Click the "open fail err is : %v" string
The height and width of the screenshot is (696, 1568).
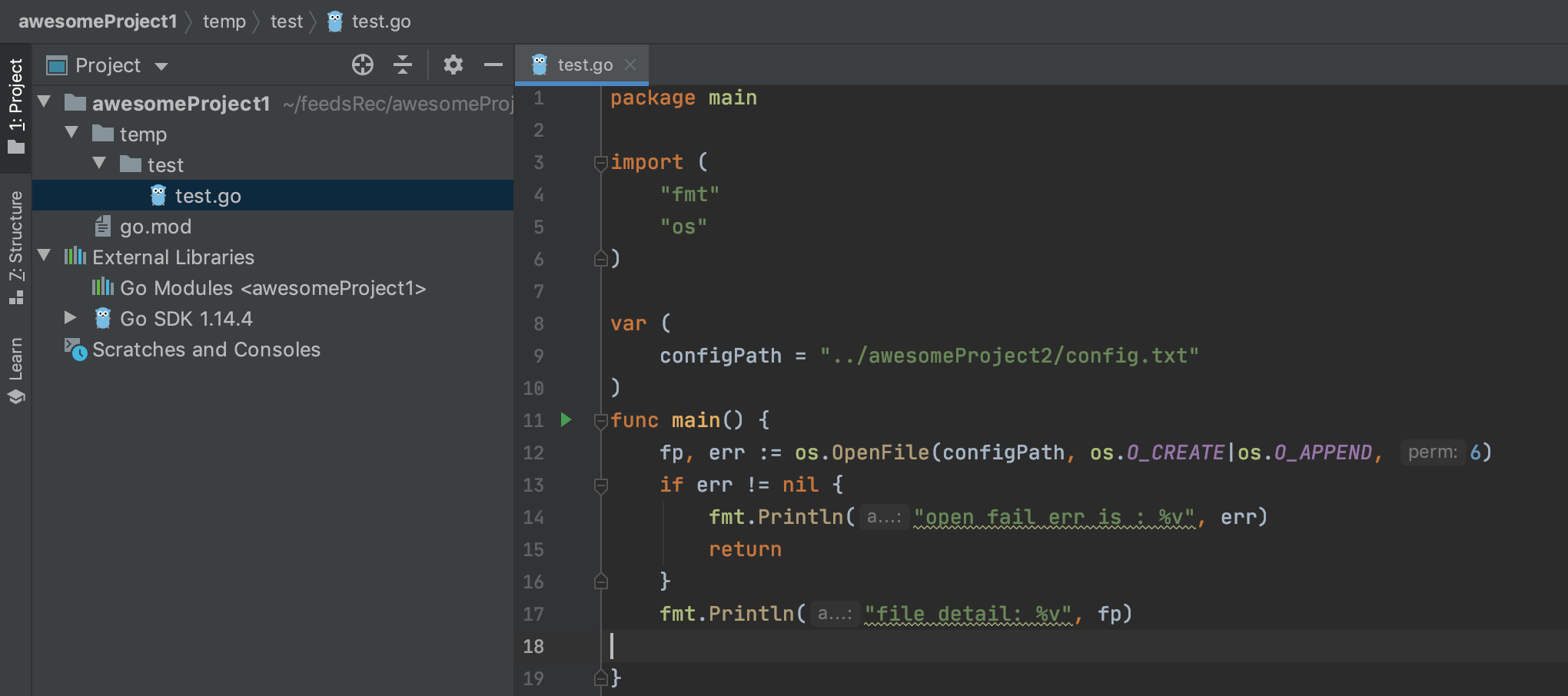point(1054,516)
